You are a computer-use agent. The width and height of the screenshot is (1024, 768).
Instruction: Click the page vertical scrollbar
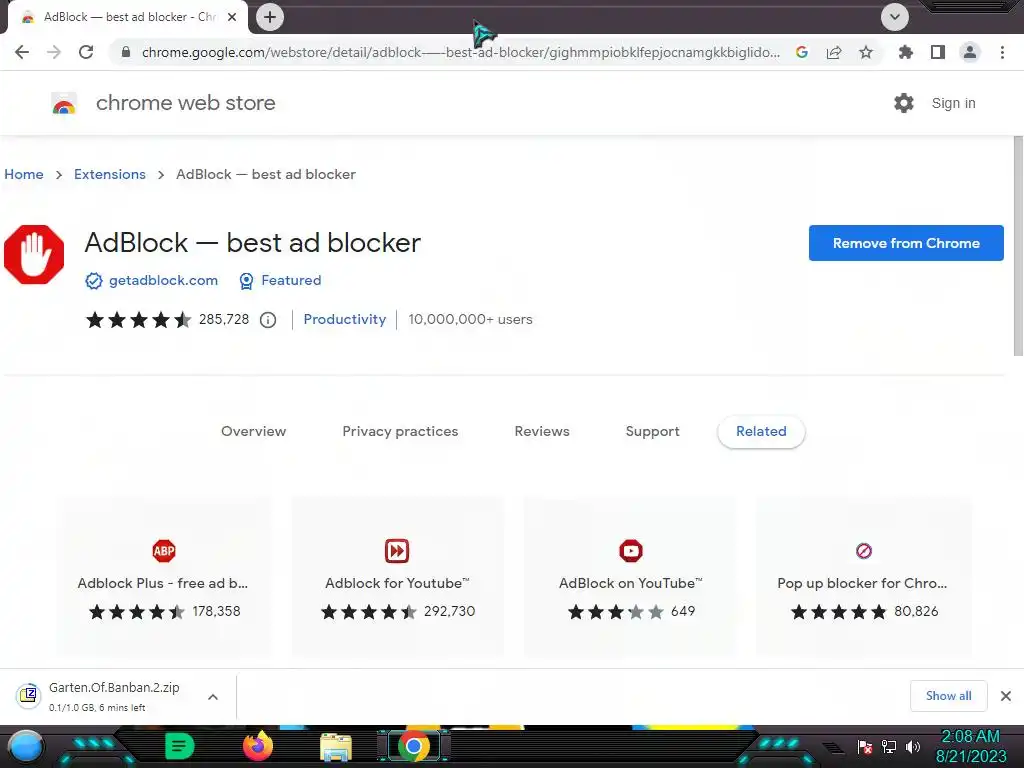(1017, 247)
